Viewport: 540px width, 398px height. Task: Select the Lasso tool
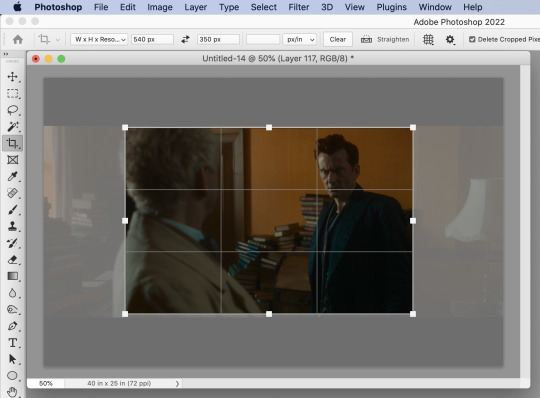click(x=13, y=110)
